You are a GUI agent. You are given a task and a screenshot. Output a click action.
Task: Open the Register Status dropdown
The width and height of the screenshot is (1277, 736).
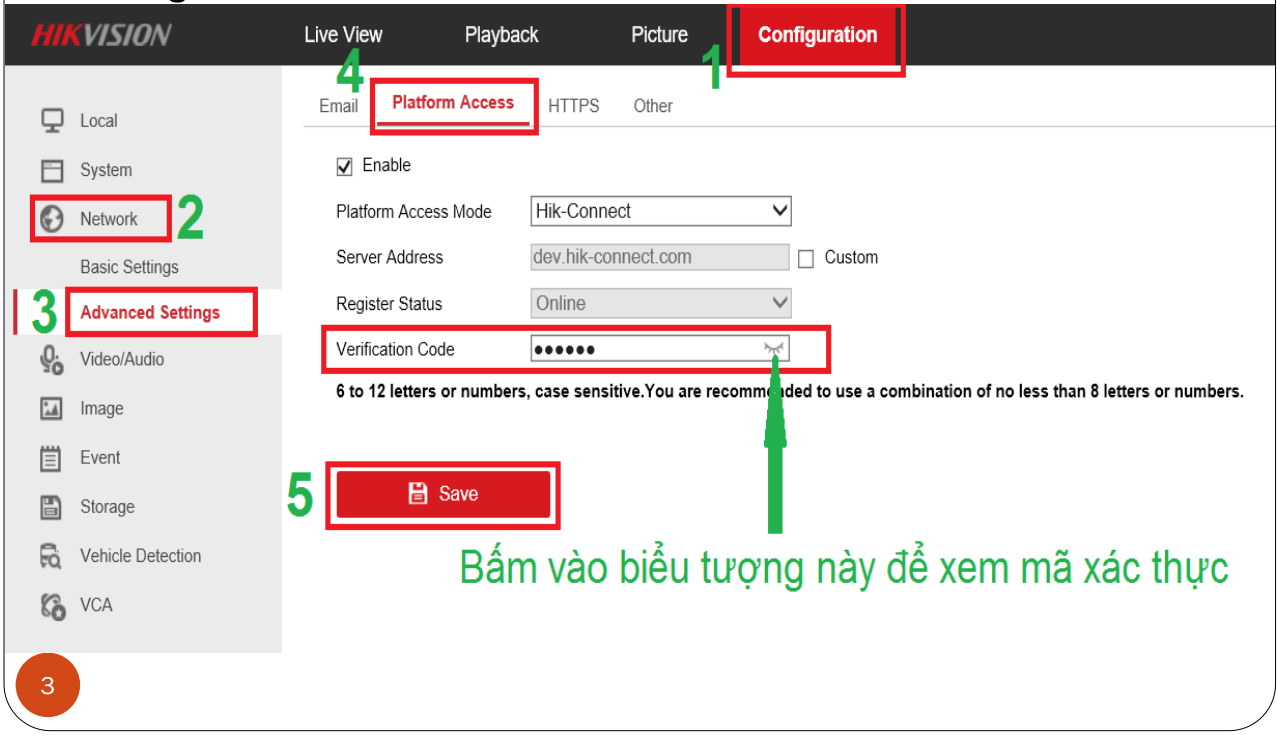pyautogui.click(x=661, y=303)
